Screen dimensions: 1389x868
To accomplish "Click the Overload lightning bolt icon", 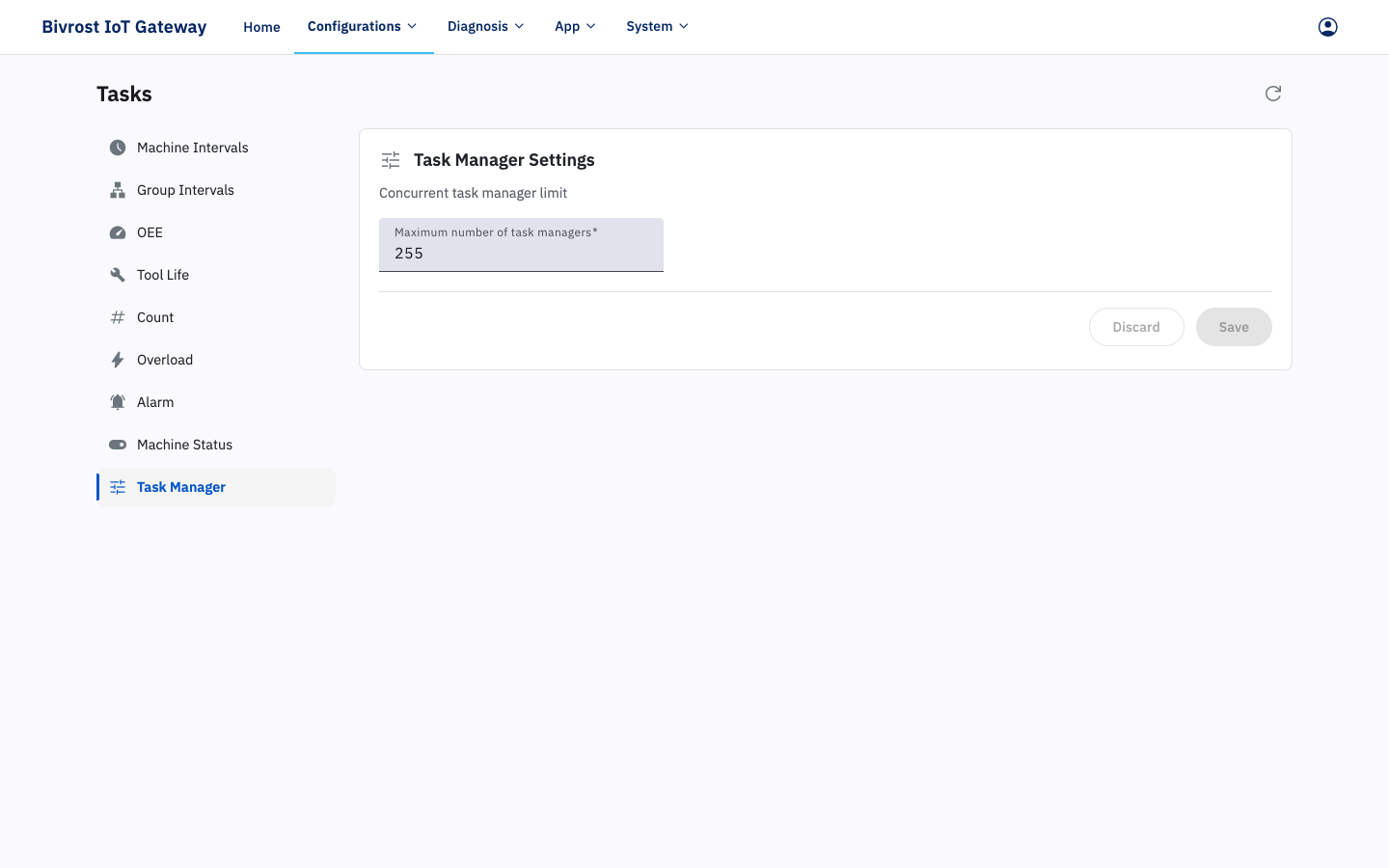I will coord(118,360).
